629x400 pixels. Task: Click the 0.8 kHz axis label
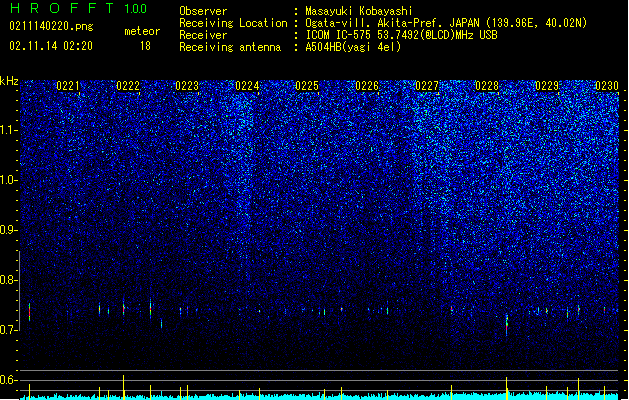pyautogui.click(x=9, y=280)
